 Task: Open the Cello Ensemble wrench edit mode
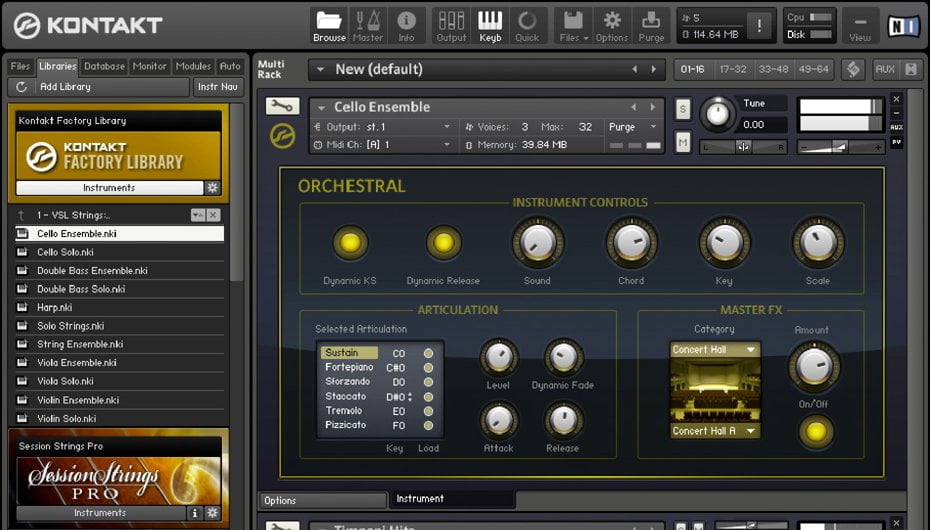click(x=282, y=107)
